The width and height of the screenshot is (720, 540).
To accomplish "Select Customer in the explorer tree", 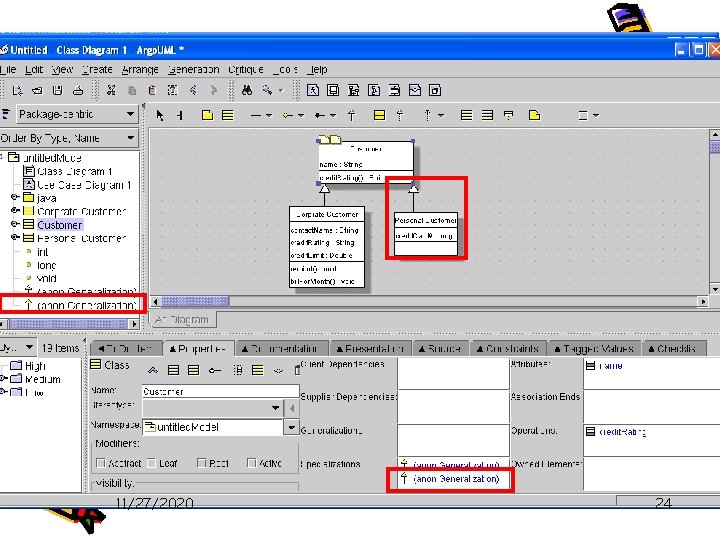I will [x=60, y=225].
